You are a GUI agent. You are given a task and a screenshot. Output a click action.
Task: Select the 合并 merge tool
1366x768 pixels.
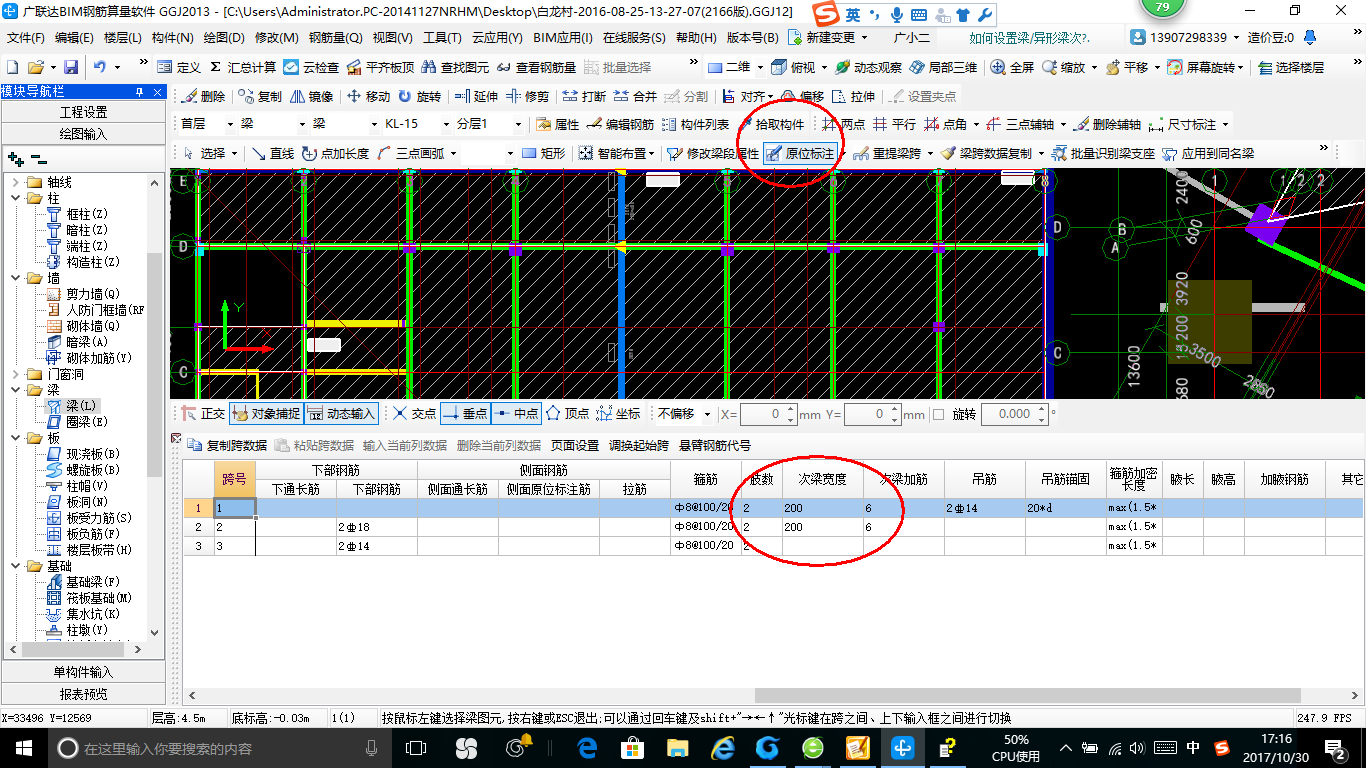[635, 96]
